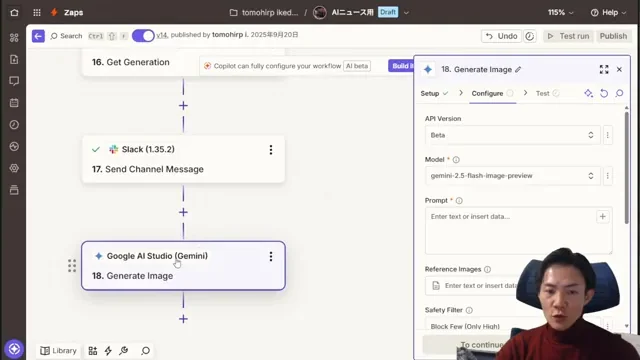
Task: Click the tools wrench icon in bottom toolbar
Action: [124, 351]
